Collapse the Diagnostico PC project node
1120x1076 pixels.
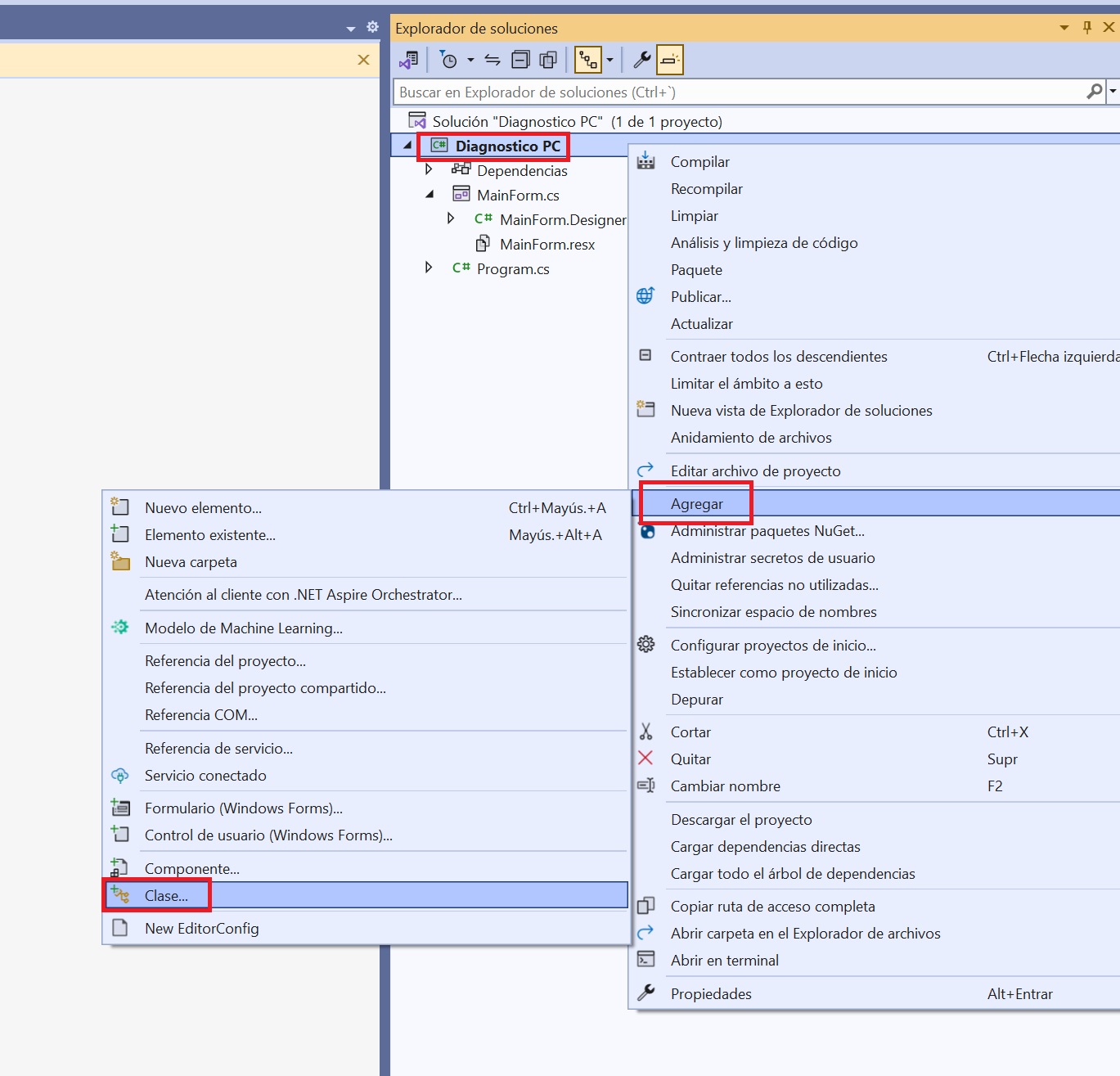[x=407, y=146]
